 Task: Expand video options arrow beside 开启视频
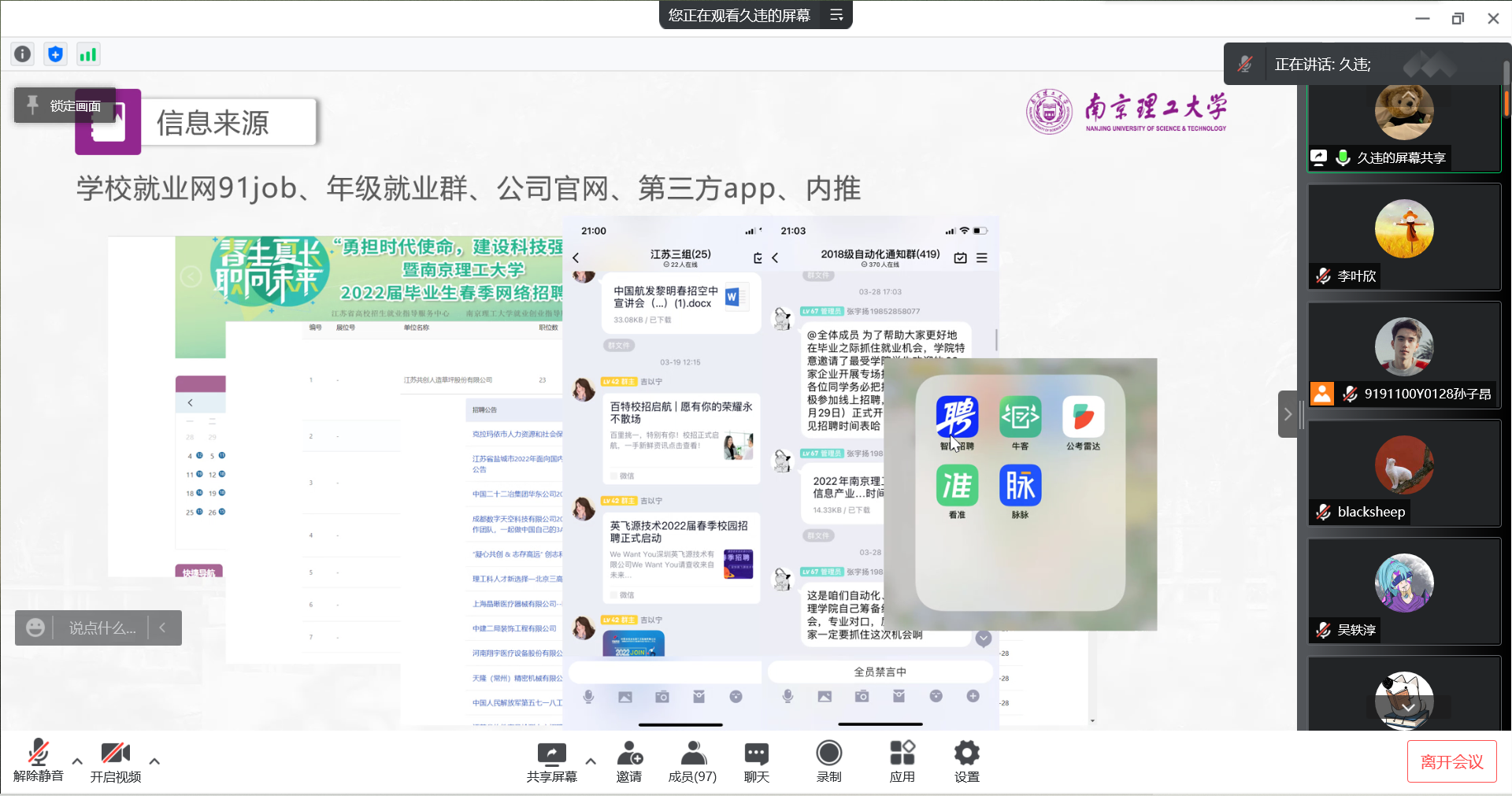(x=154, y=761)
